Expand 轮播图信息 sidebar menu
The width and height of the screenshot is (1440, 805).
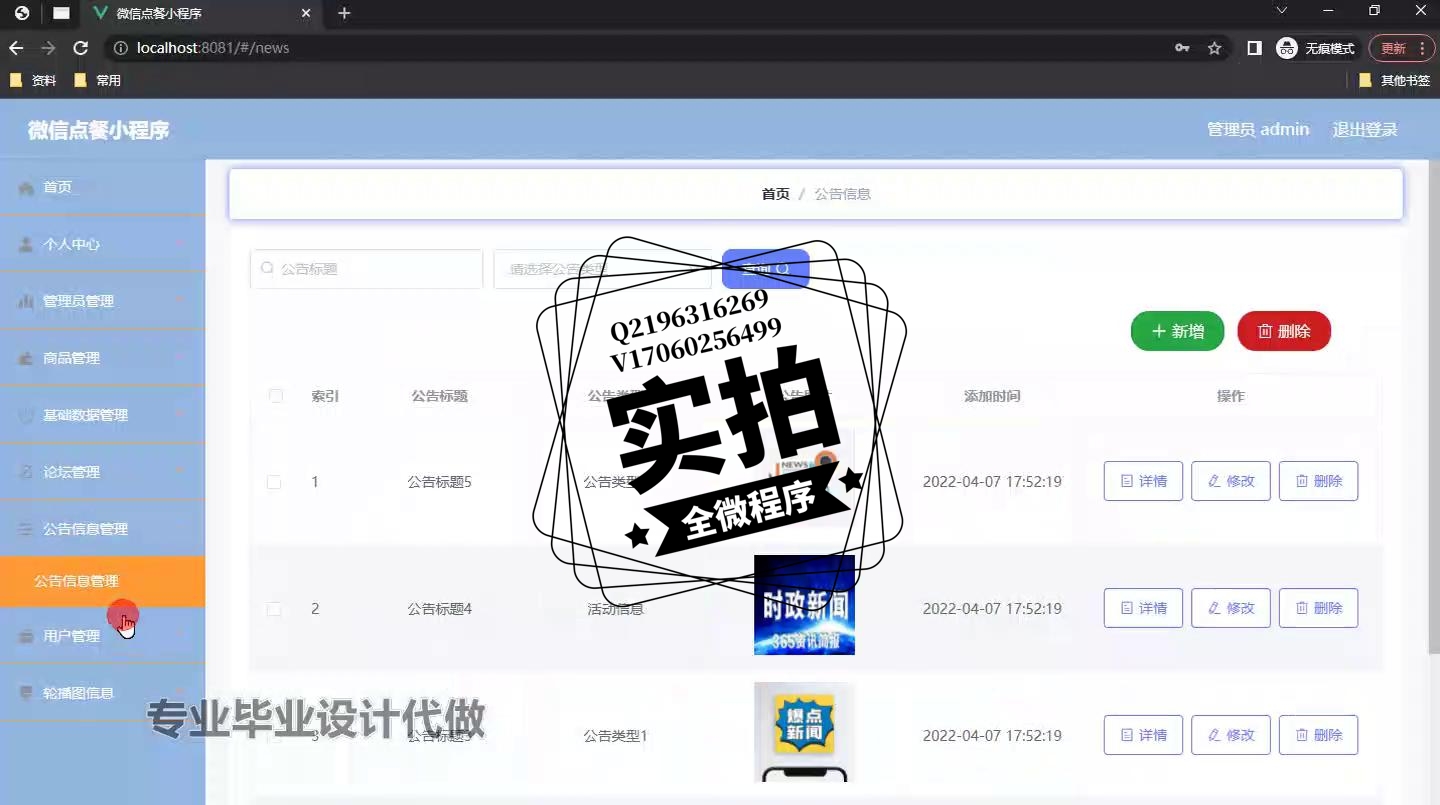[x=102, y=693]
